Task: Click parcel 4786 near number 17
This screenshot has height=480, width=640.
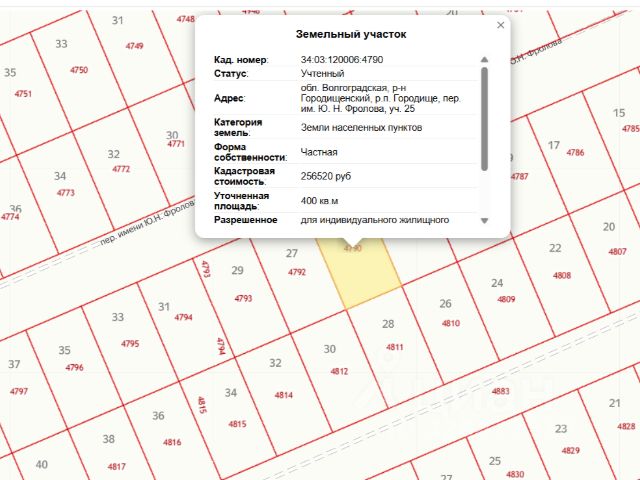Action: [575, 153]
